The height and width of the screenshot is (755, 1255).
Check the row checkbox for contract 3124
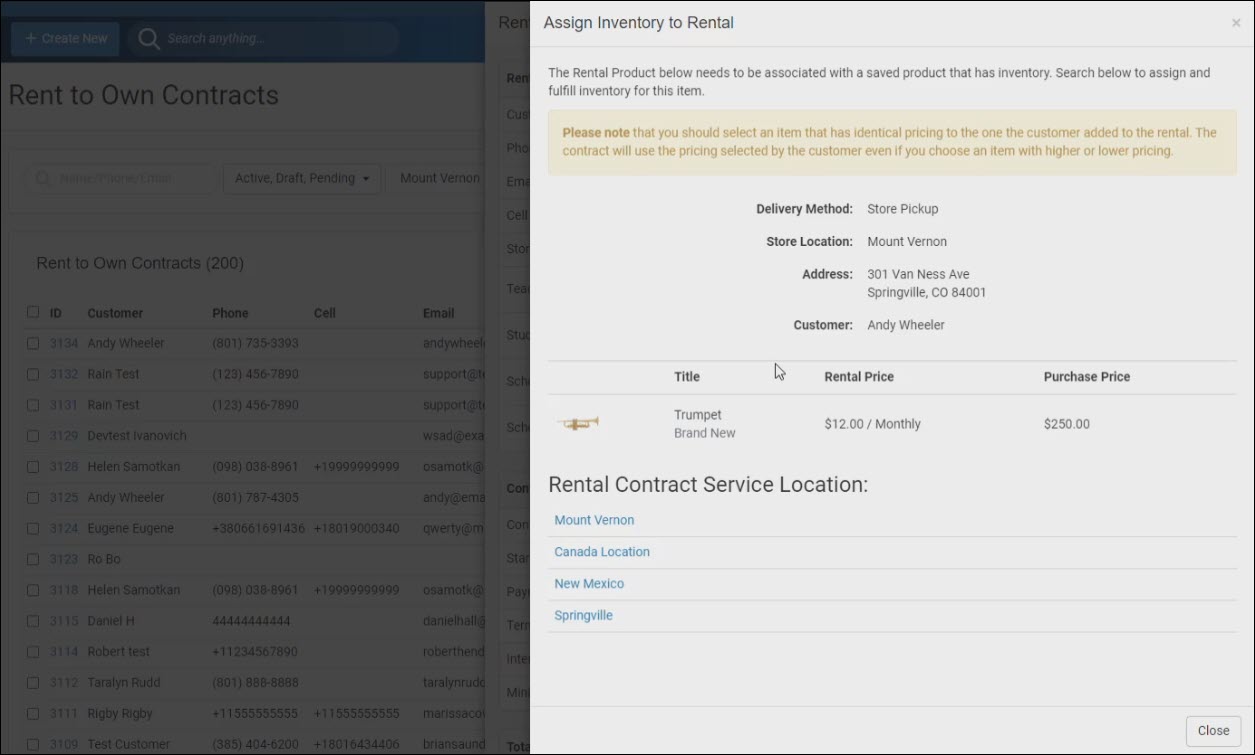pyautogui.click(x=33, y=528)
